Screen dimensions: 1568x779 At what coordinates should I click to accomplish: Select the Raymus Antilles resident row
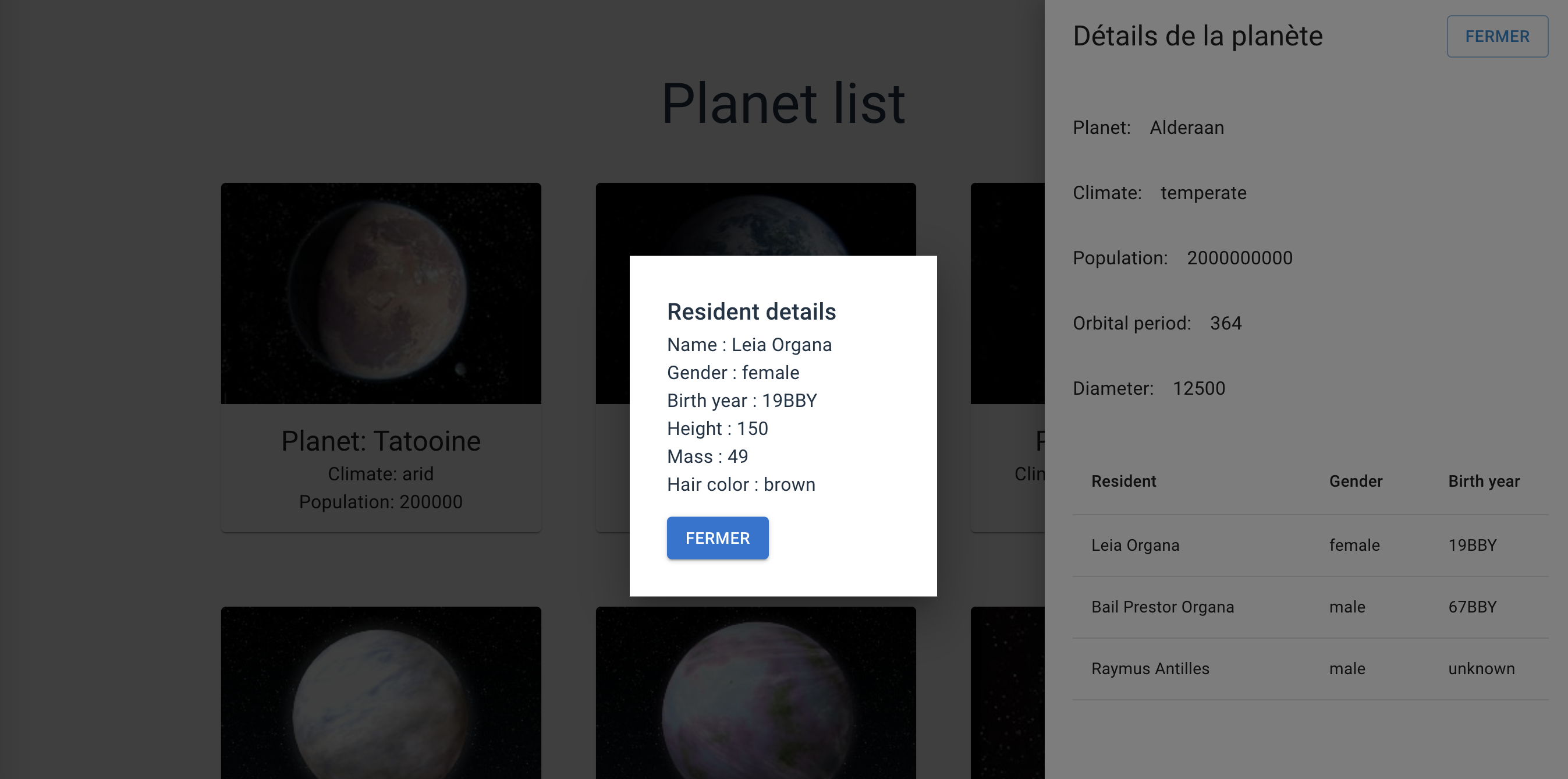[1310, 669]
